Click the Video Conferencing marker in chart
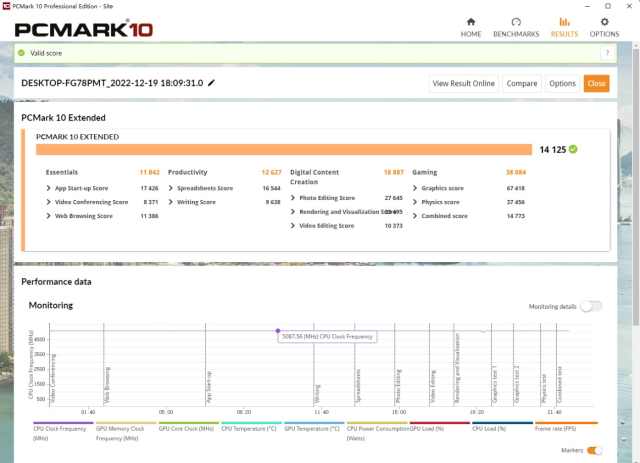Screen dimensions: 640x463 53,378
